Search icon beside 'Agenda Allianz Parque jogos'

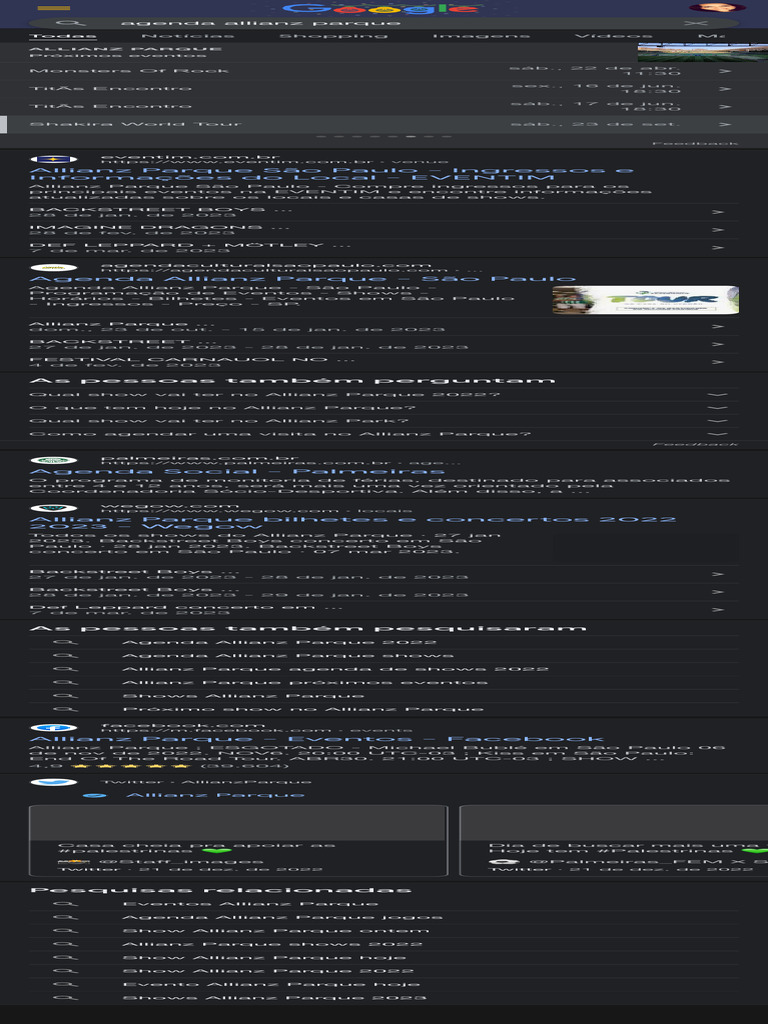tap(65, 917)
